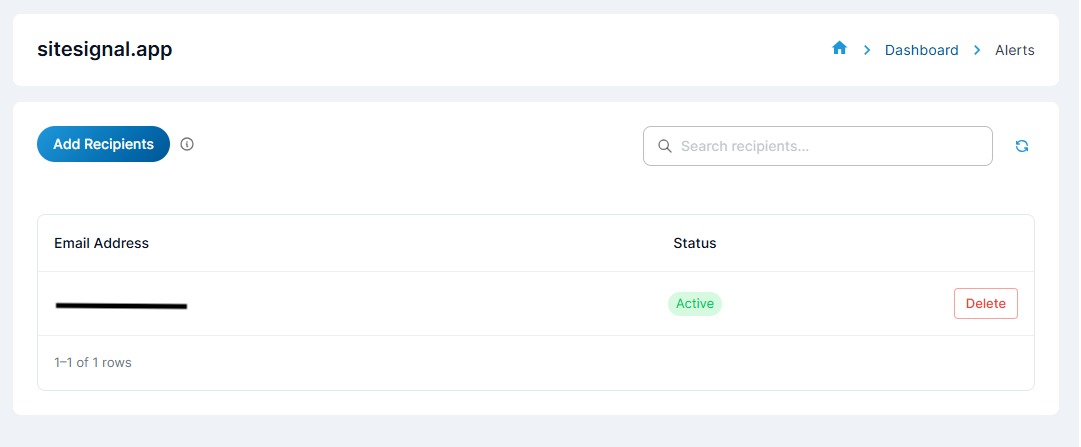The height and width of the screenshot is (447, 1081).
Task: Focus the Search recipients field
Action: pyautogui.click(x=830, y=146)
